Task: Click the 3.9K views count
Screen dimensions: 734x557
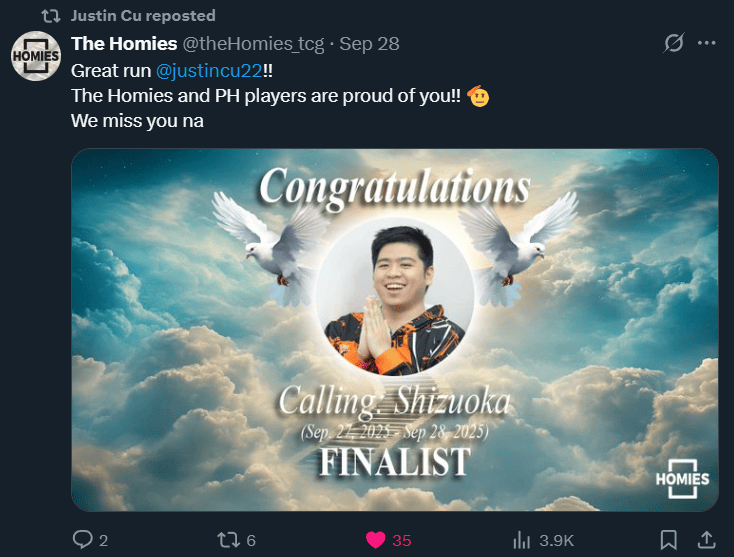Action: pyautogui.click(x=557, y=541)
